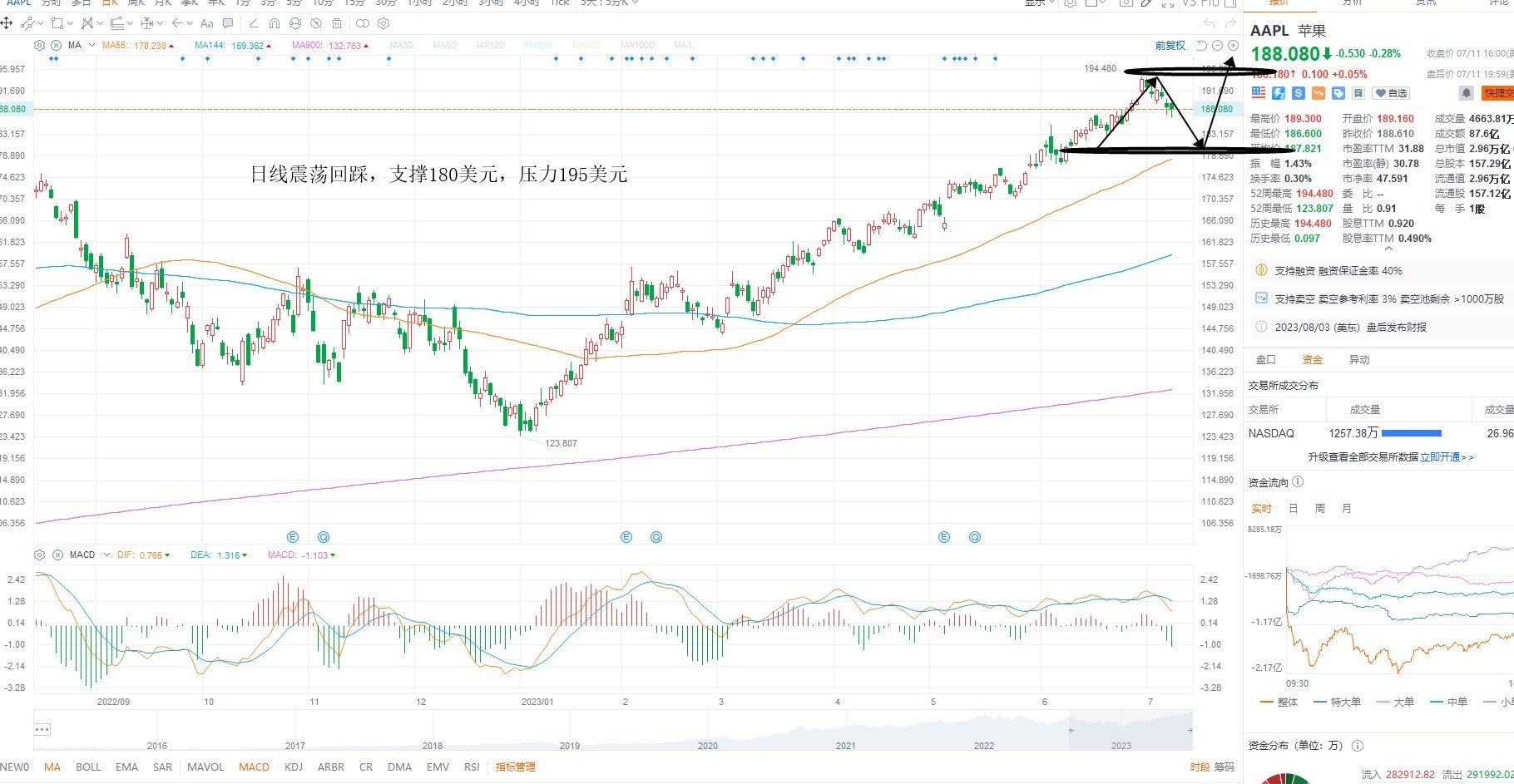Open MACD indicator settings gear
Viewport: 1514px width, 784px height.
pos(39,555)
